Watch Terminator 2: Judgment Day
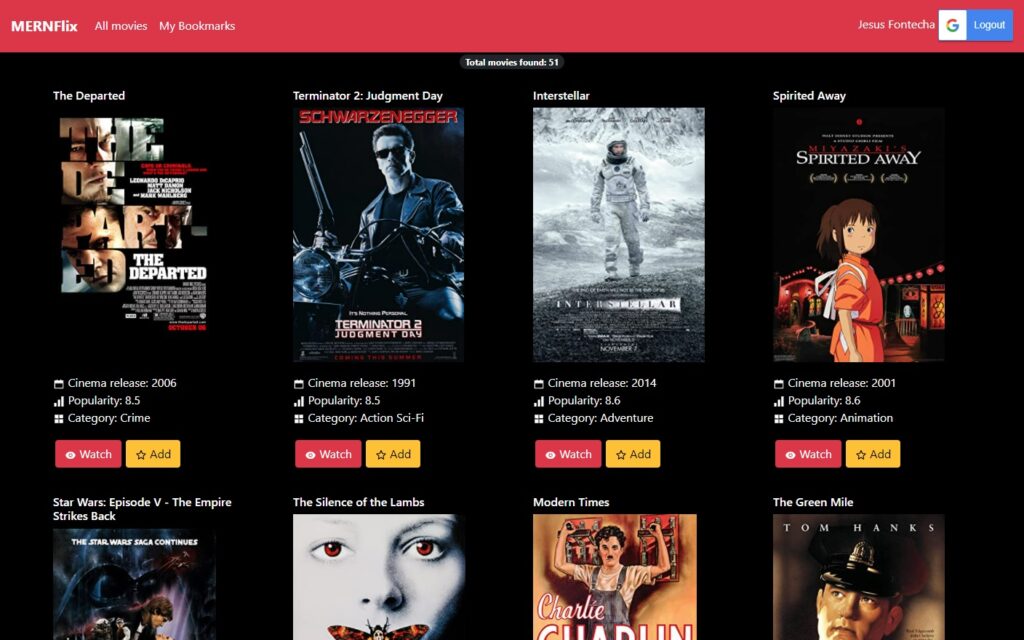 [327, 454]
